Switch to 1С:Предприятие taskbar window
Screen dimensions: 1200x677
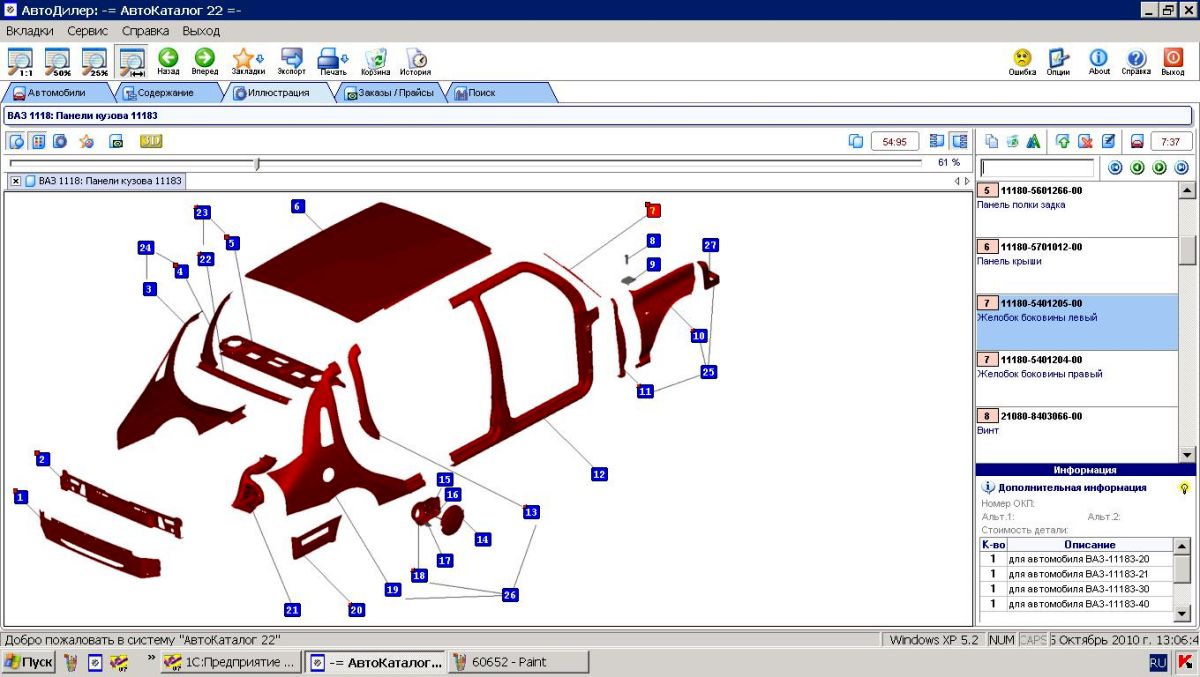231,662
